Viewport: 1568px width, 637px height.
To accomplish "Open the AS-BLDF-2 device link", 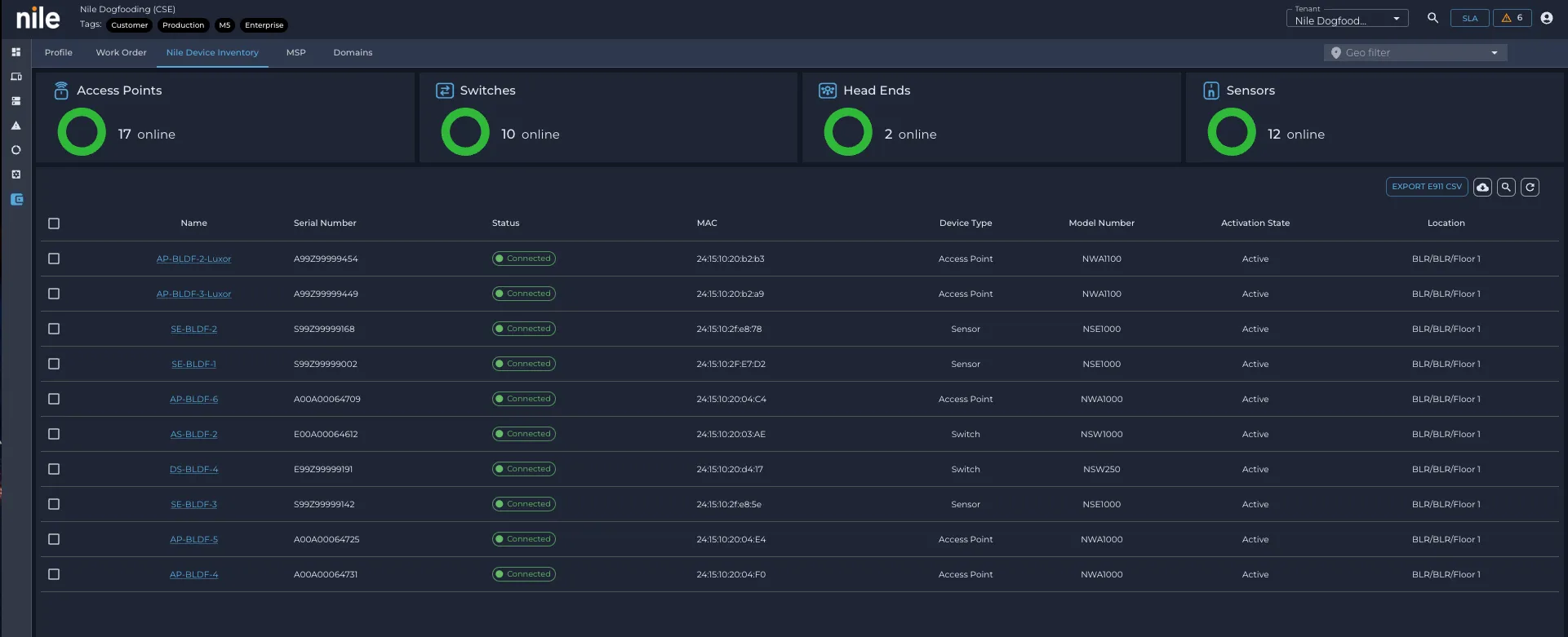I will [194, 435].
